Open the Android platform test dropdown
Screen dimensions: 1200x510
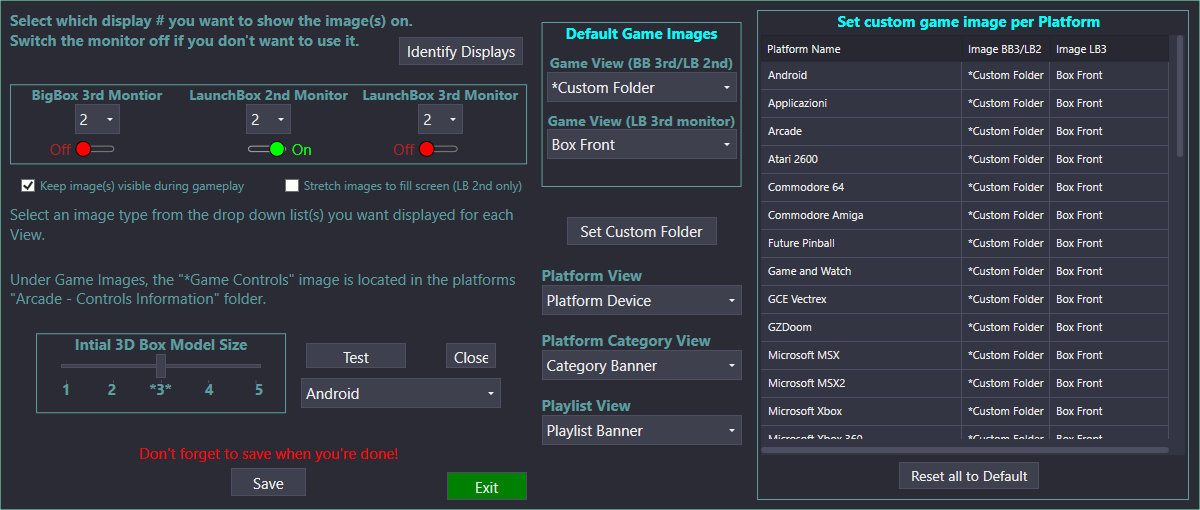click(x=401, y=393)
